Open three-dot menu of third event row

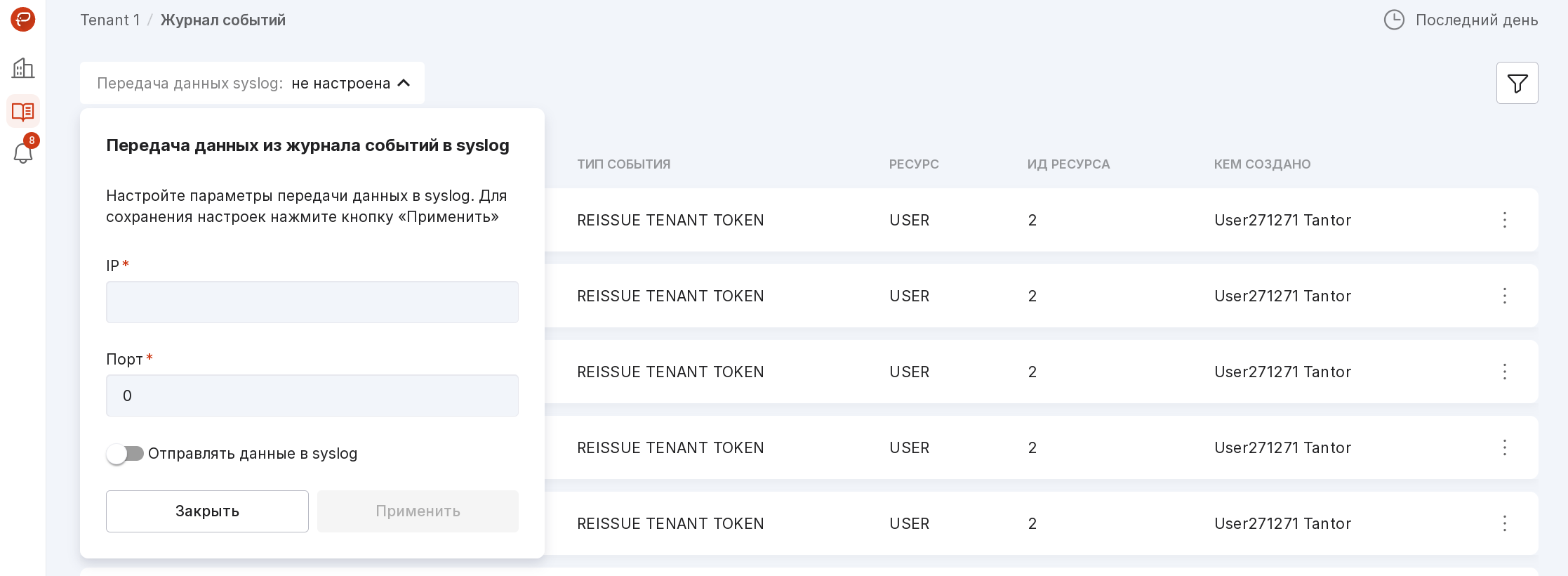coord(1504,372)
